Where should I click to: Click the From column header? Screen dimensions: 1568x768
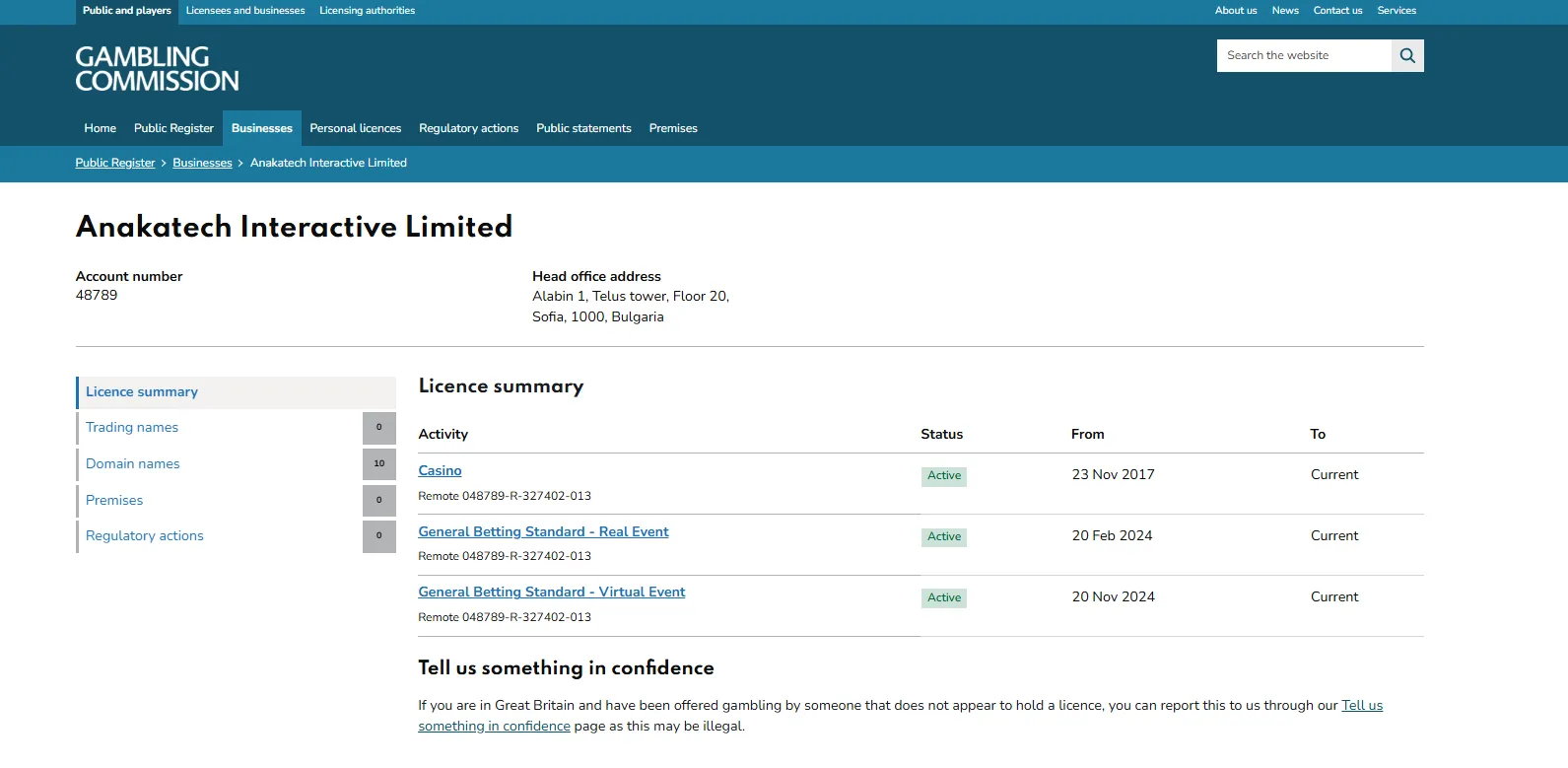(1088, 435)
